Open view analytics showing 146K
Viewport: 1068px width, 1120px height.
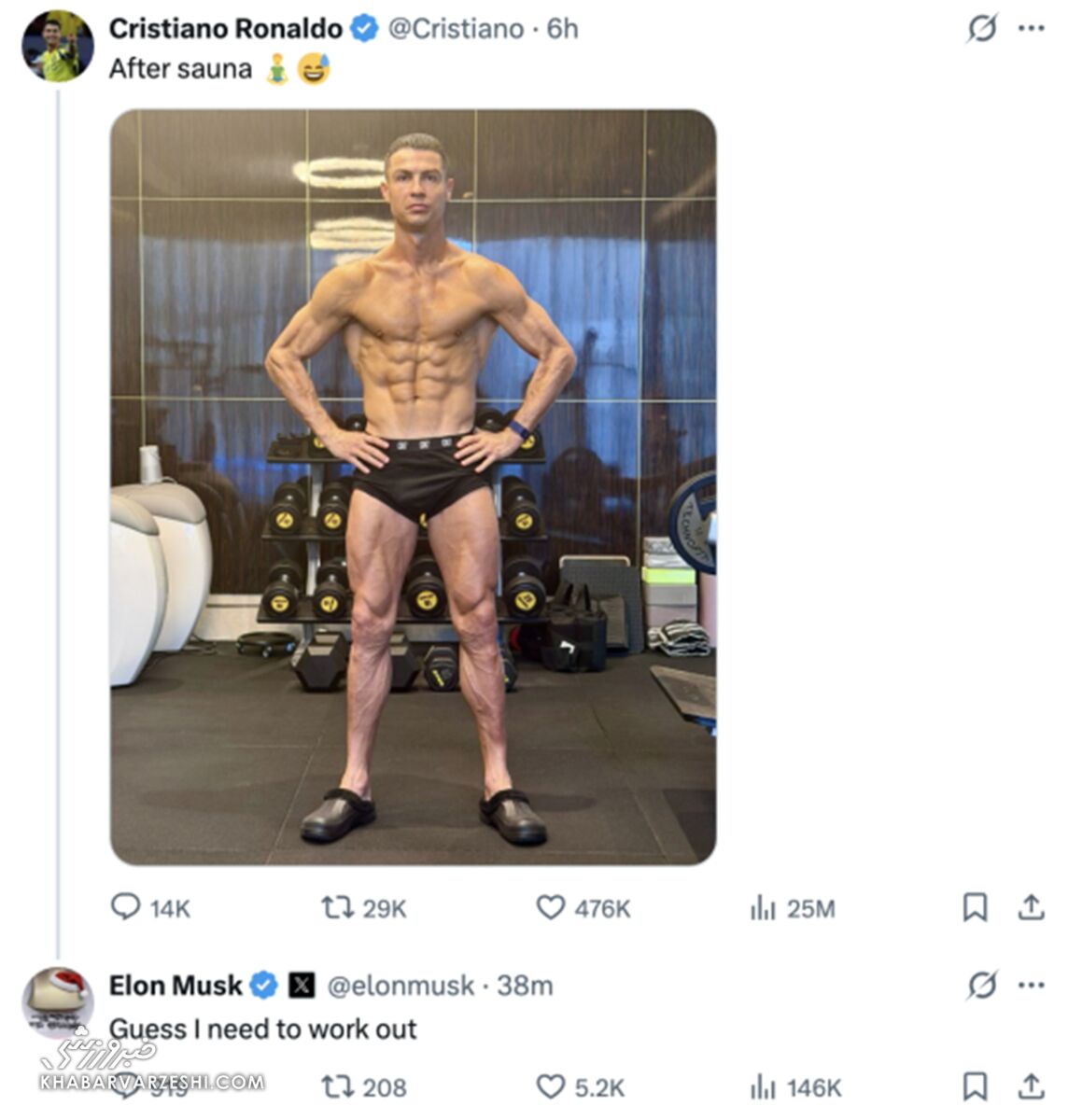[764, 1086]
